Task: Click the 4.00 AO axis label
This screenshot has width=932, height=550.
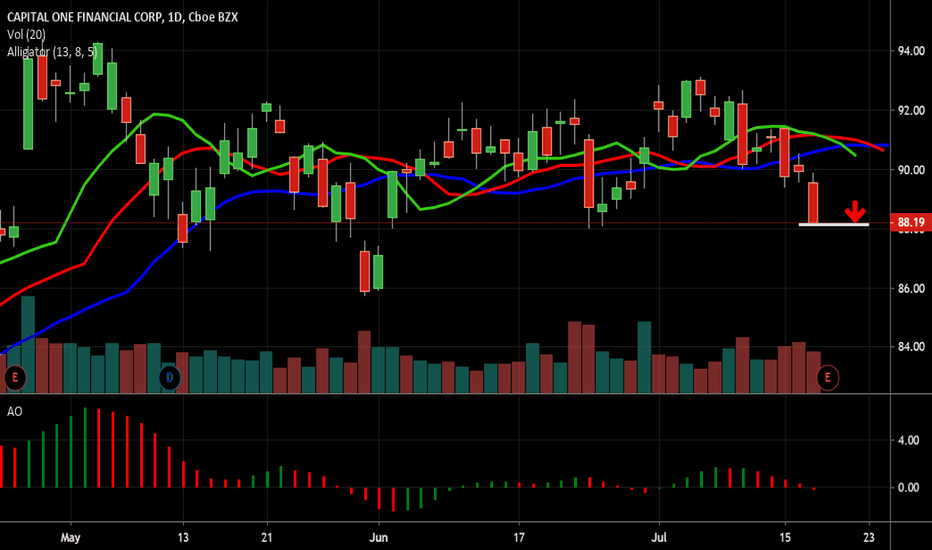Action: [x=909, y=441]
